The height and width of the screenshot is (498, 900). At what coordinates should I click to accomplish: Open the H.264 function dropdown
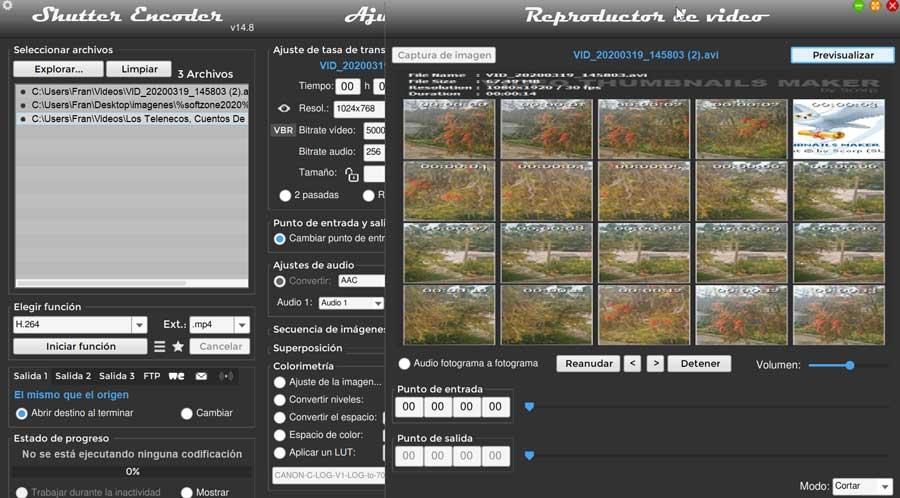tap(139, 325)
